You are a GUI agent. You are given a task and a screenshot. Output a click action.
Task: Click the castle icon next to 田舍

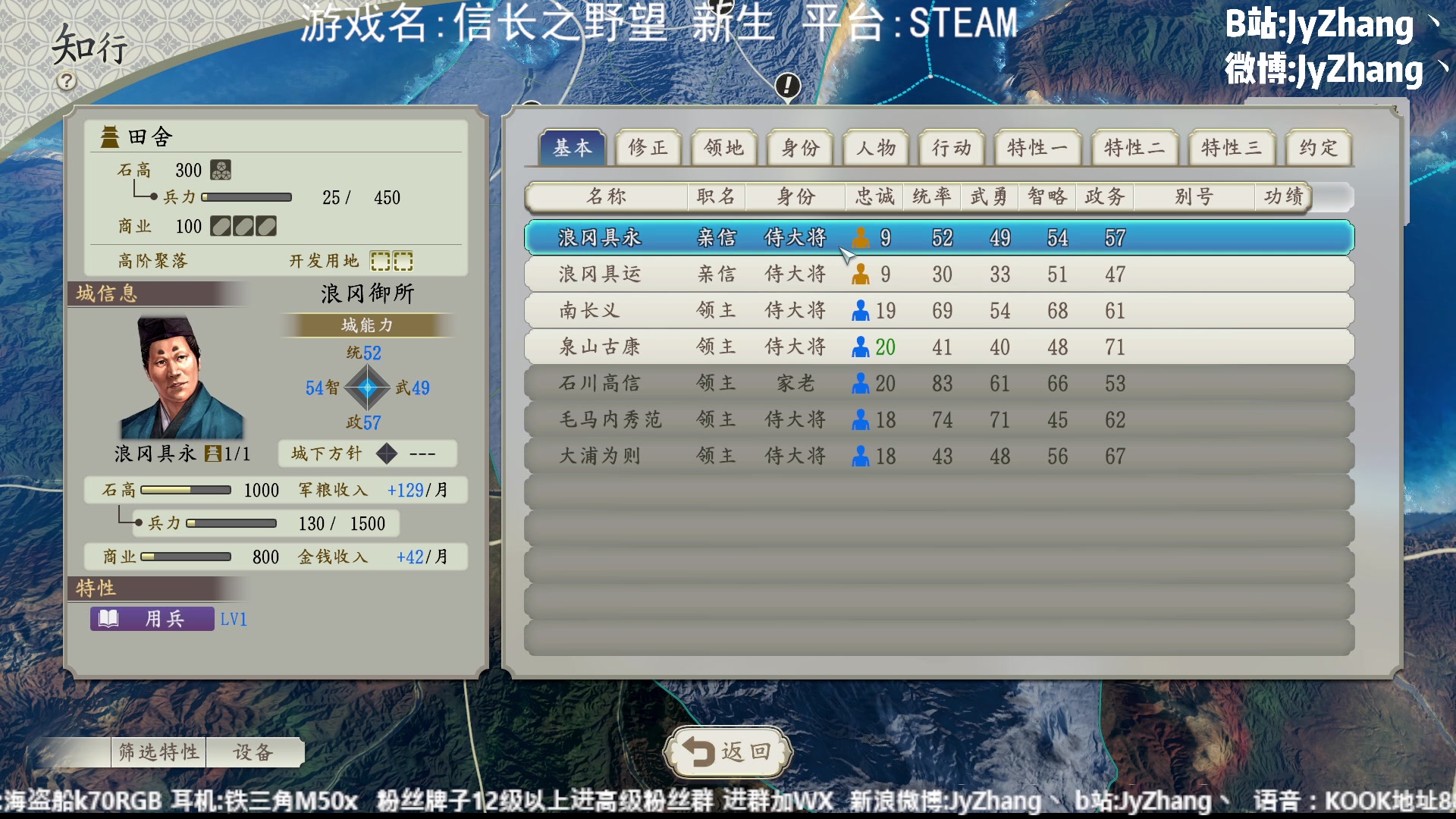tap(110, 137)
